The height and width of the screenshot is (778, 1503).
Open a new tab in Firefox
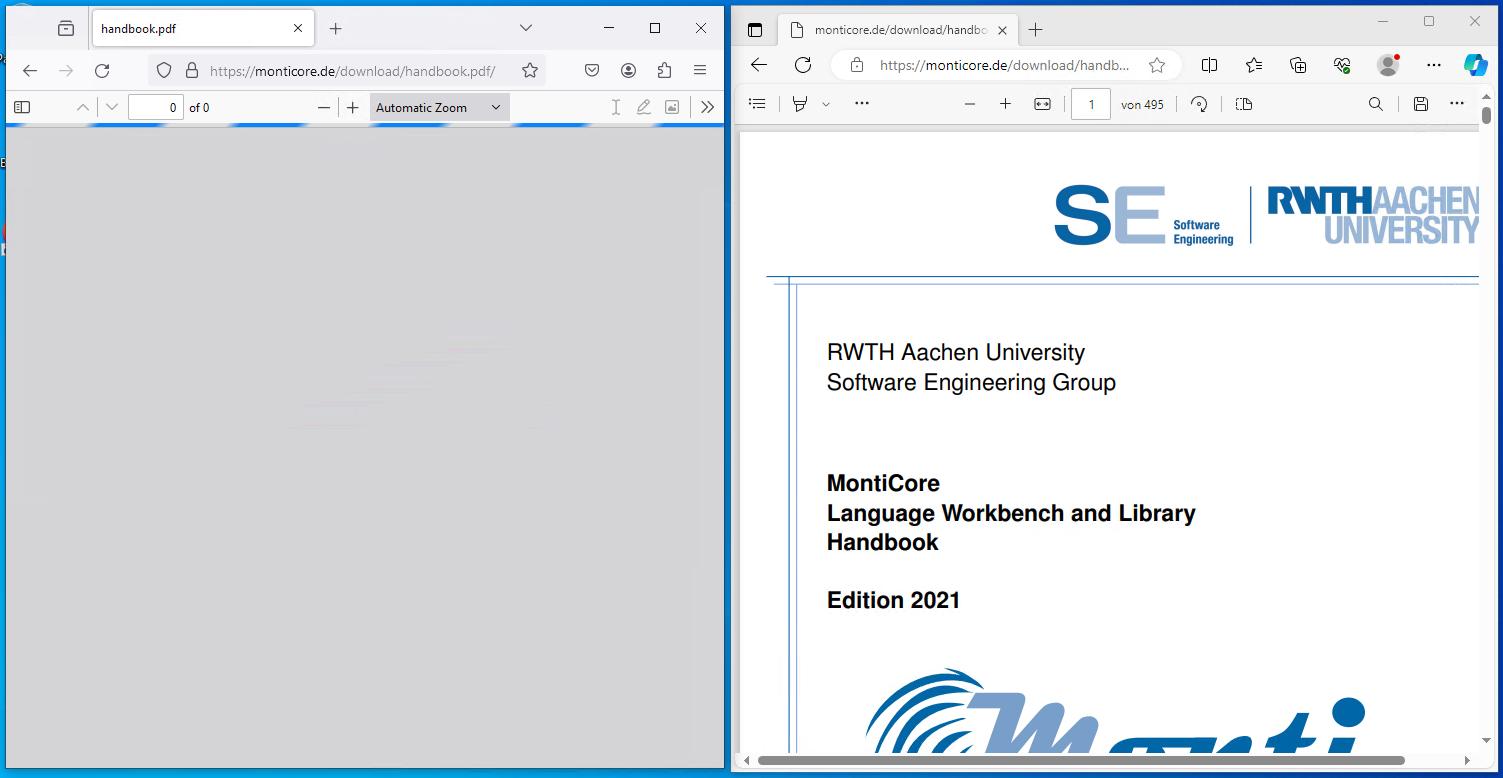(336, 29)
